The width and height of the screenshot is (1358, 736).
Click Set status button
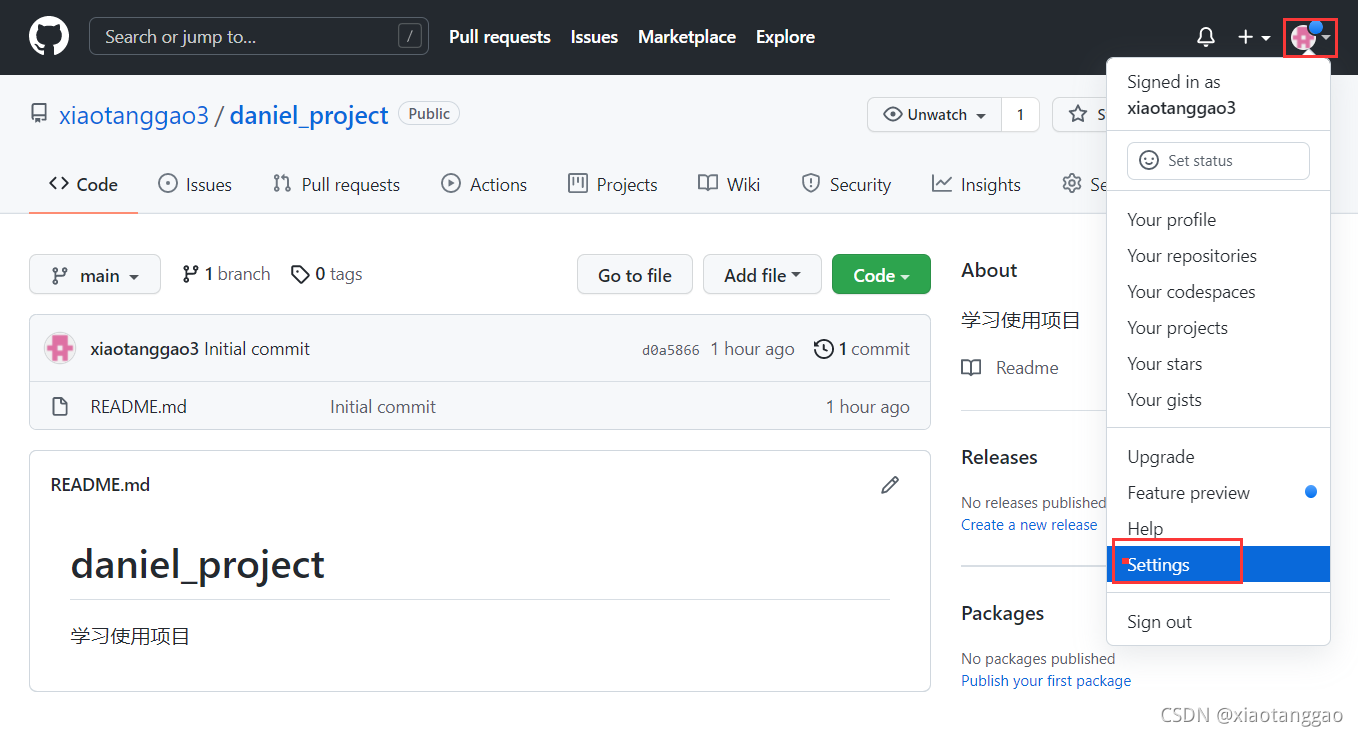[x=1218, y=161]
